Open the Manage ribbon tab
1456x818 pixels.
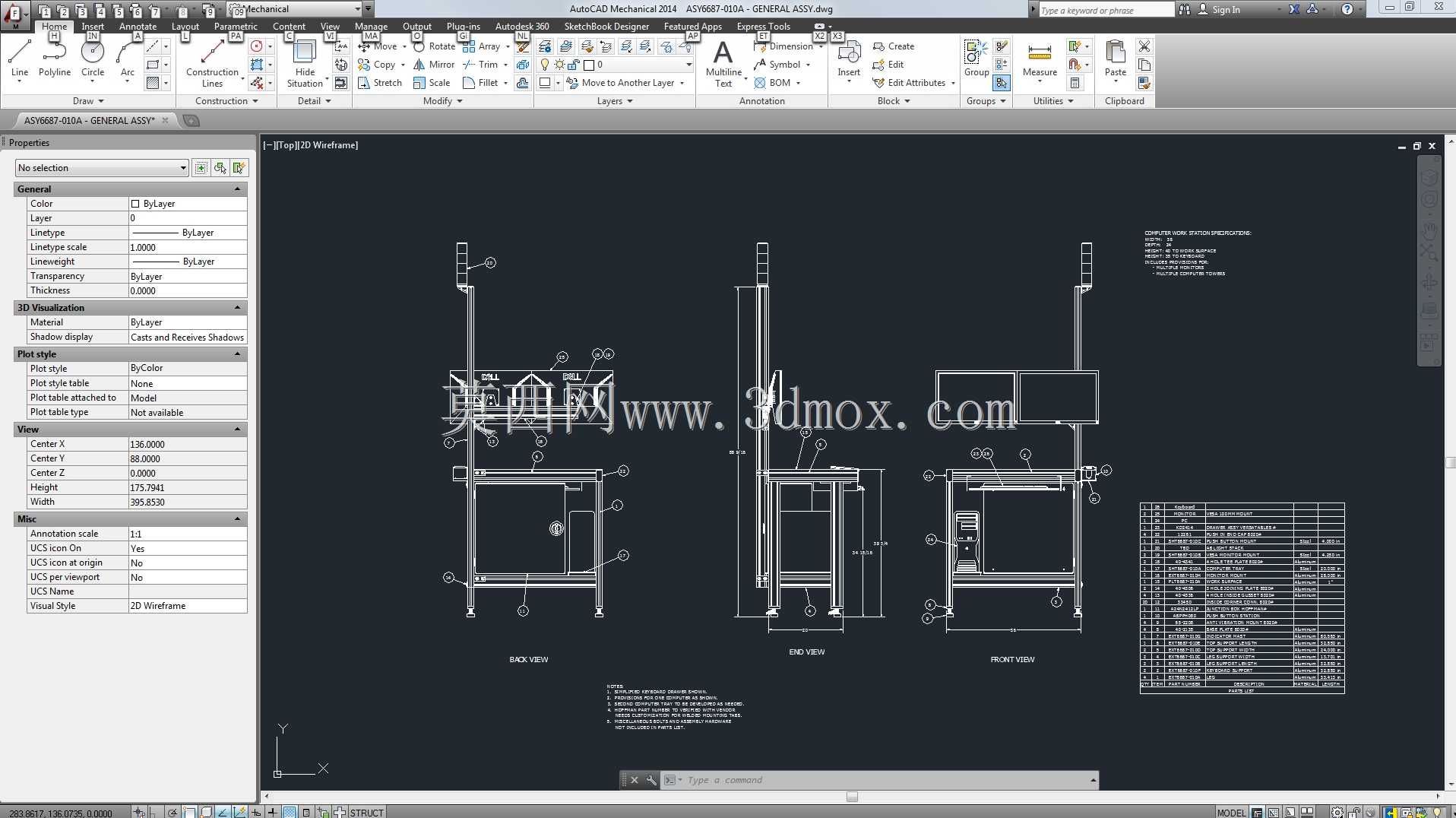tap(371, 26)
